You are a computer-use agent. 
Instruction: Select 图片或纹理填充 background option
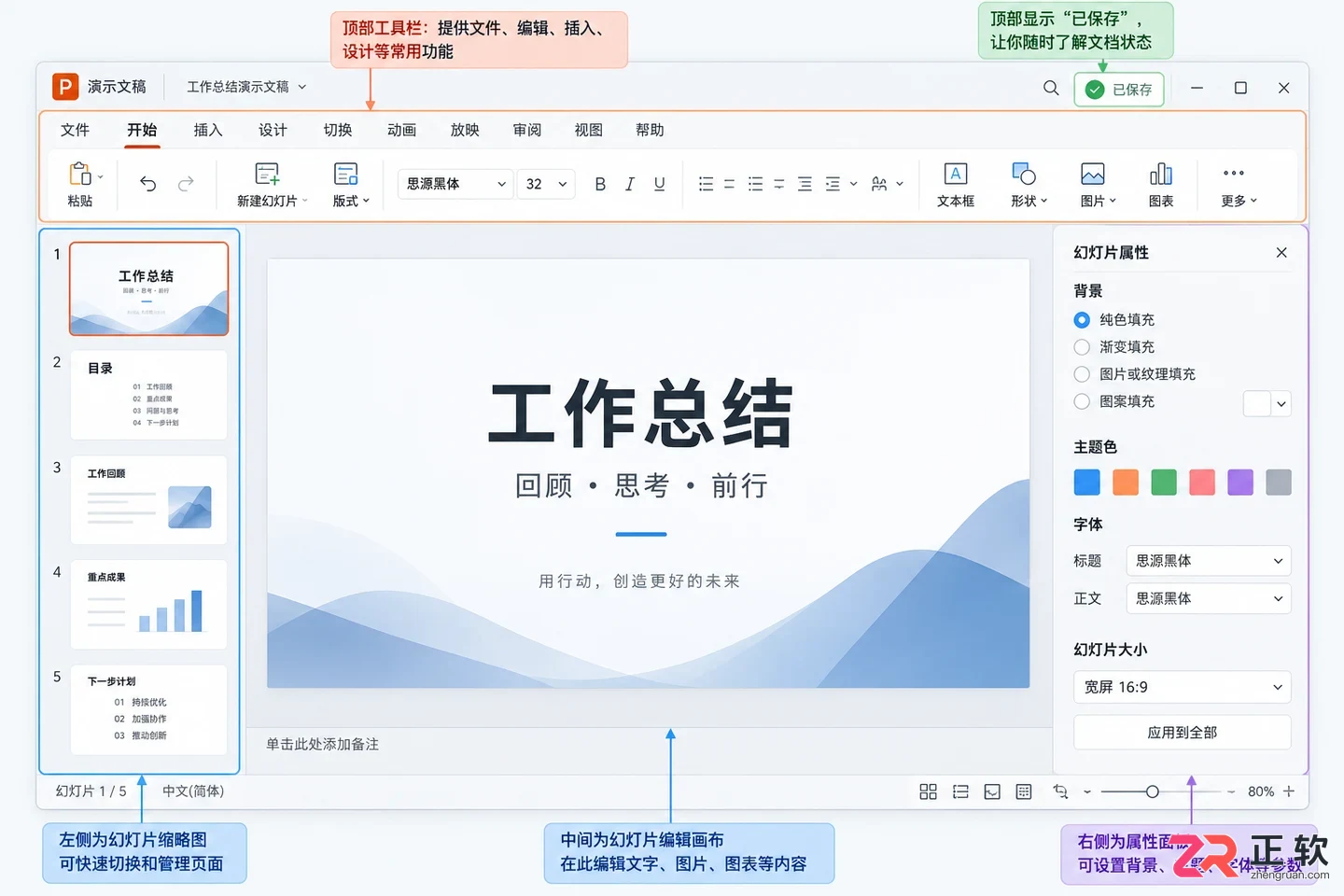tap(1134, 374)
